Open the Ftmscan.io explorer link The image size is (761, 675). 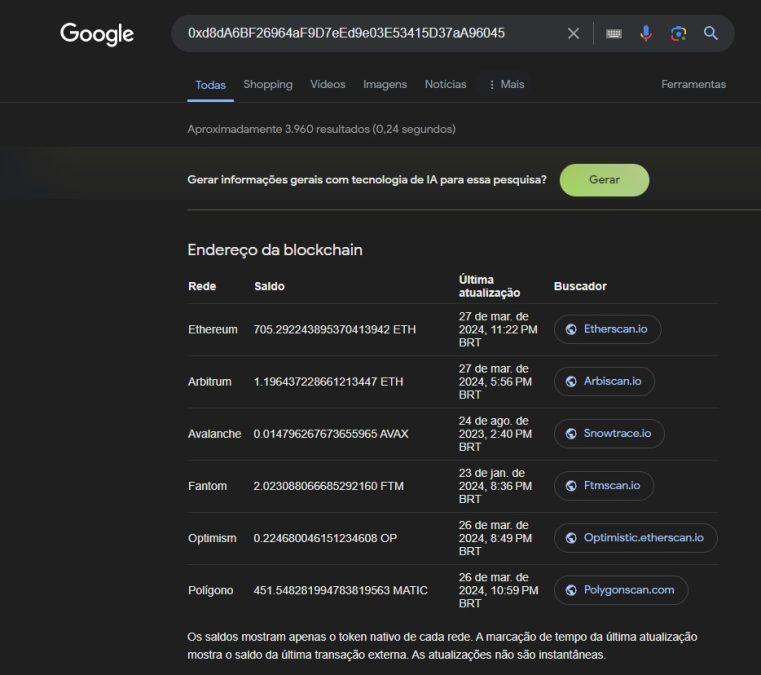(x=604, y=486)
